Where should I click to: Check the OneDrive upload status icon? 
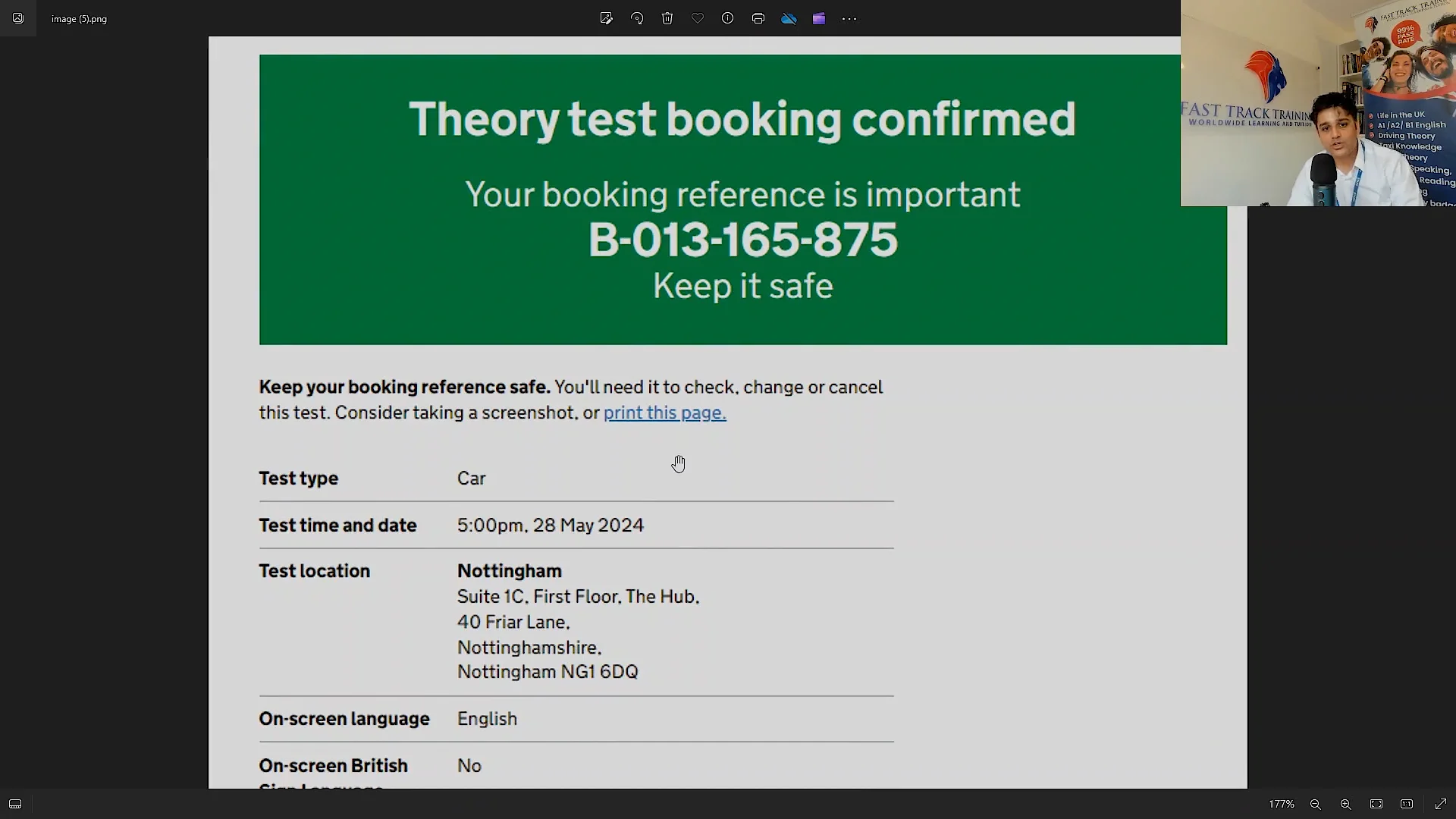[789, 18]
